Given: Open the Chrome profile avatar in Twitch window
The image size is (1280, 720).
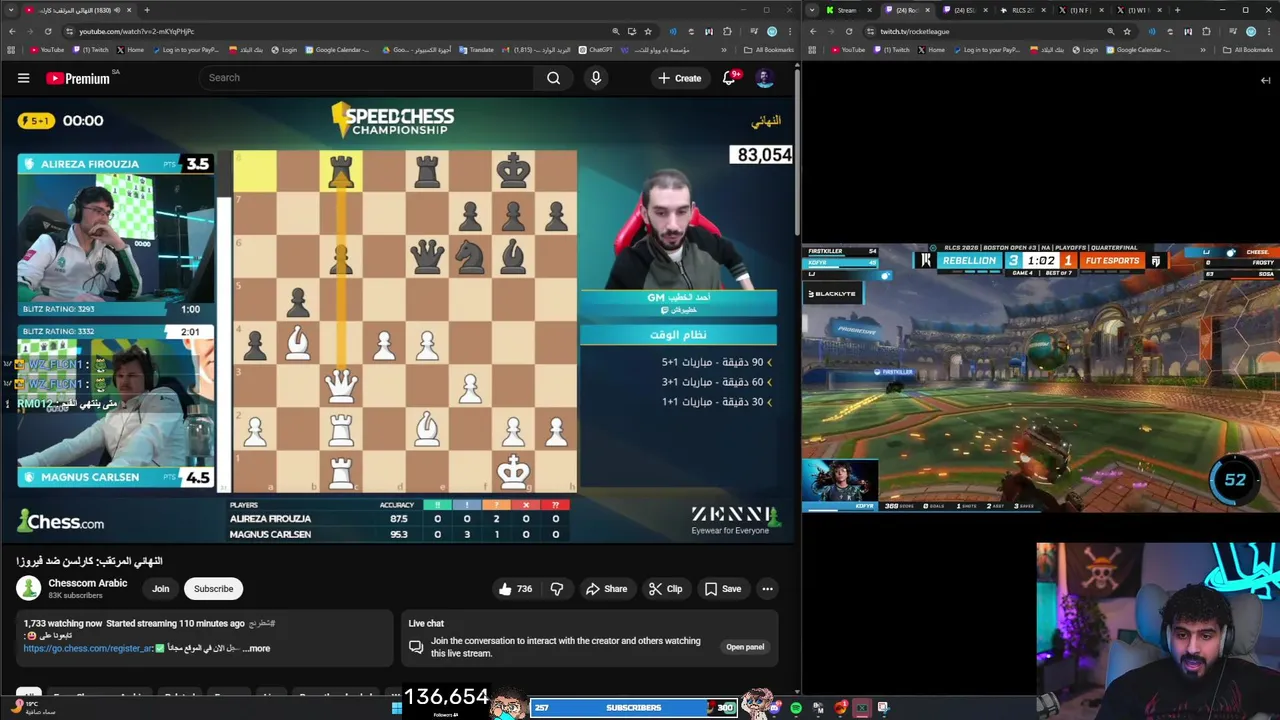Looking at the screenshot, I should tap(1251, 31).
